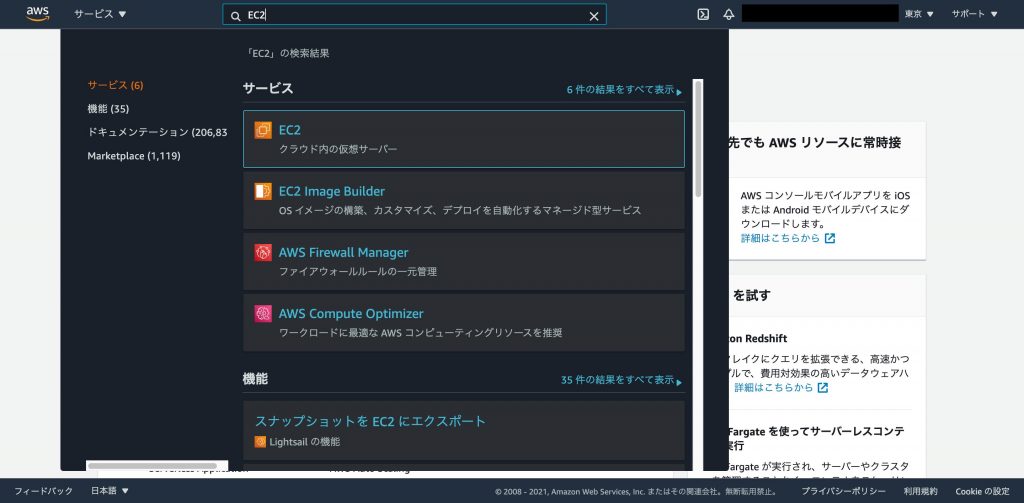Click the フィードバック feedback button
Image resolution: width=1024 pixels, height=503 pixels.
click(44, 491)
